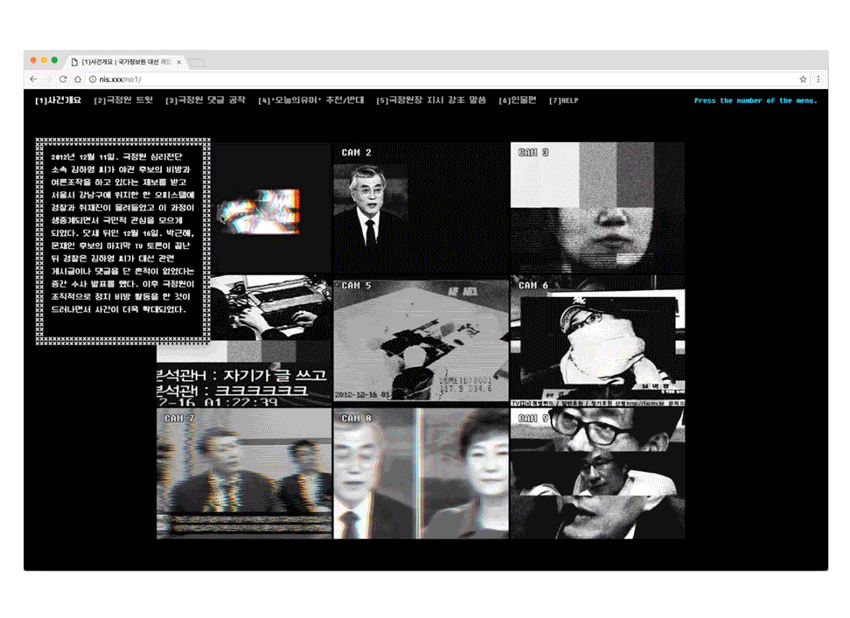Viewport: 850px width, 618px height.
Task: Select the CAM 9 video feed
Action: pyautogui.click(x=597, y=473)
